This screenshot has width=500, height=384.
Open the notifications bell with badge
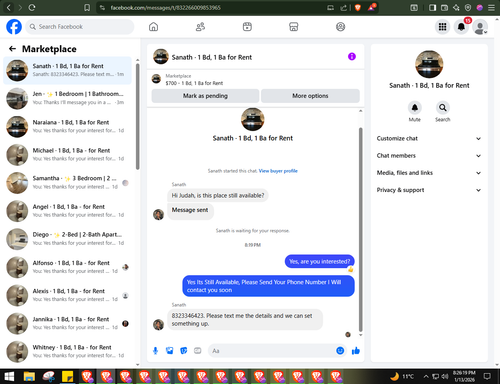click(461, 27)
